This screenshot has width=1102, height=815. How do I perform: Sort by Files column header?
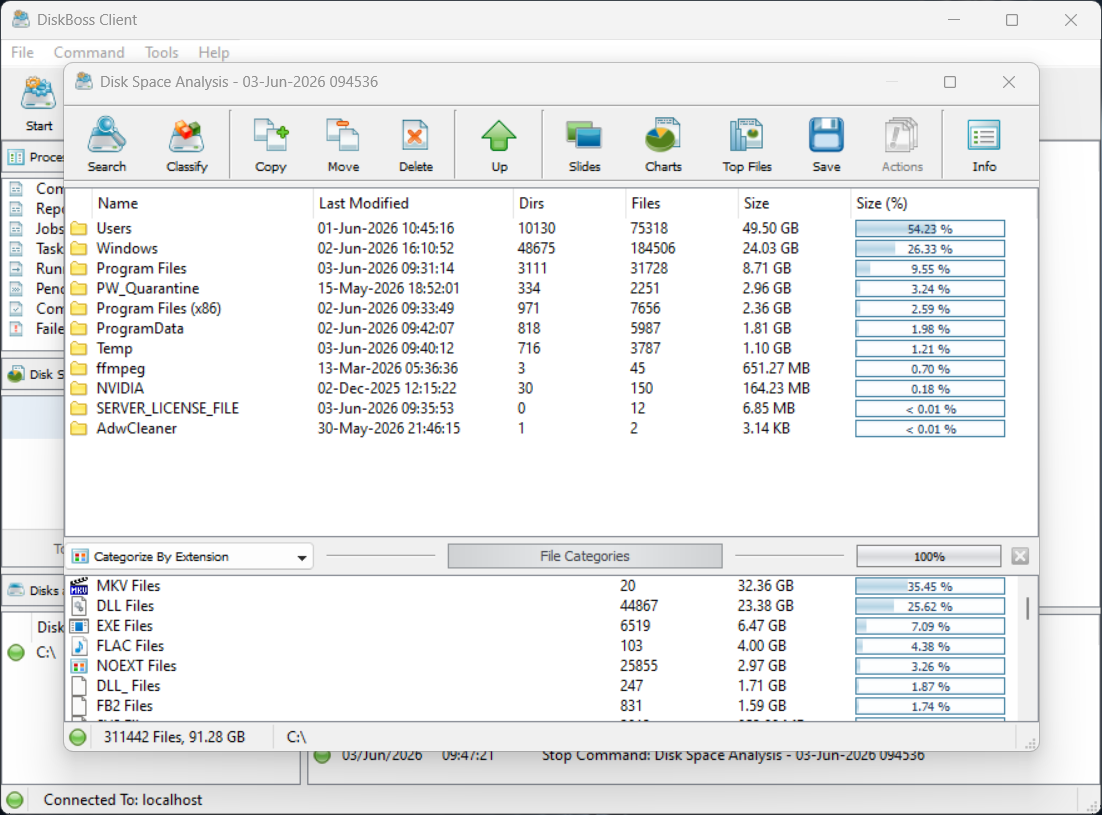point(682,204)
